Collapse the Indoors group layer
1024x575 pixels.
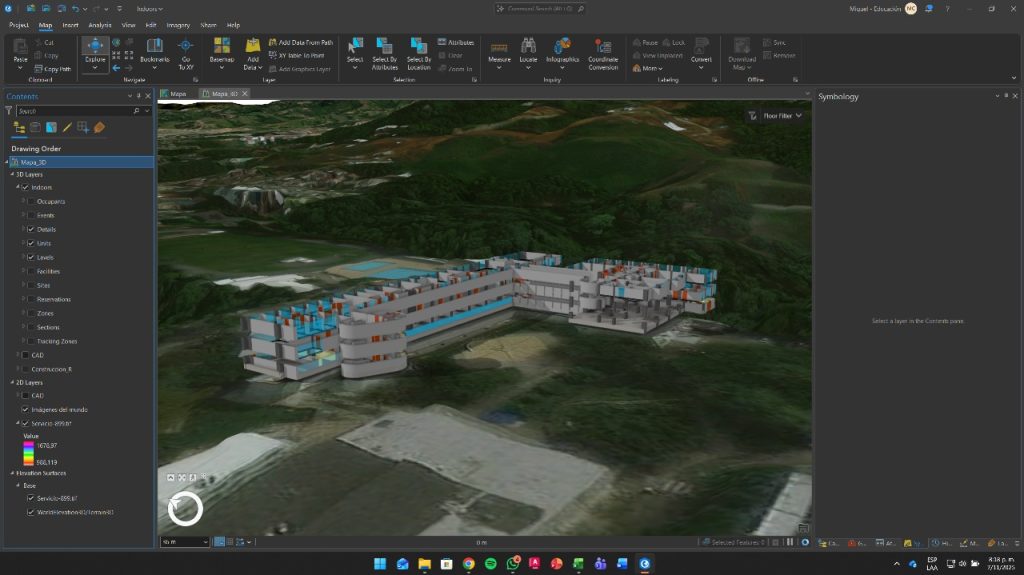18,187
